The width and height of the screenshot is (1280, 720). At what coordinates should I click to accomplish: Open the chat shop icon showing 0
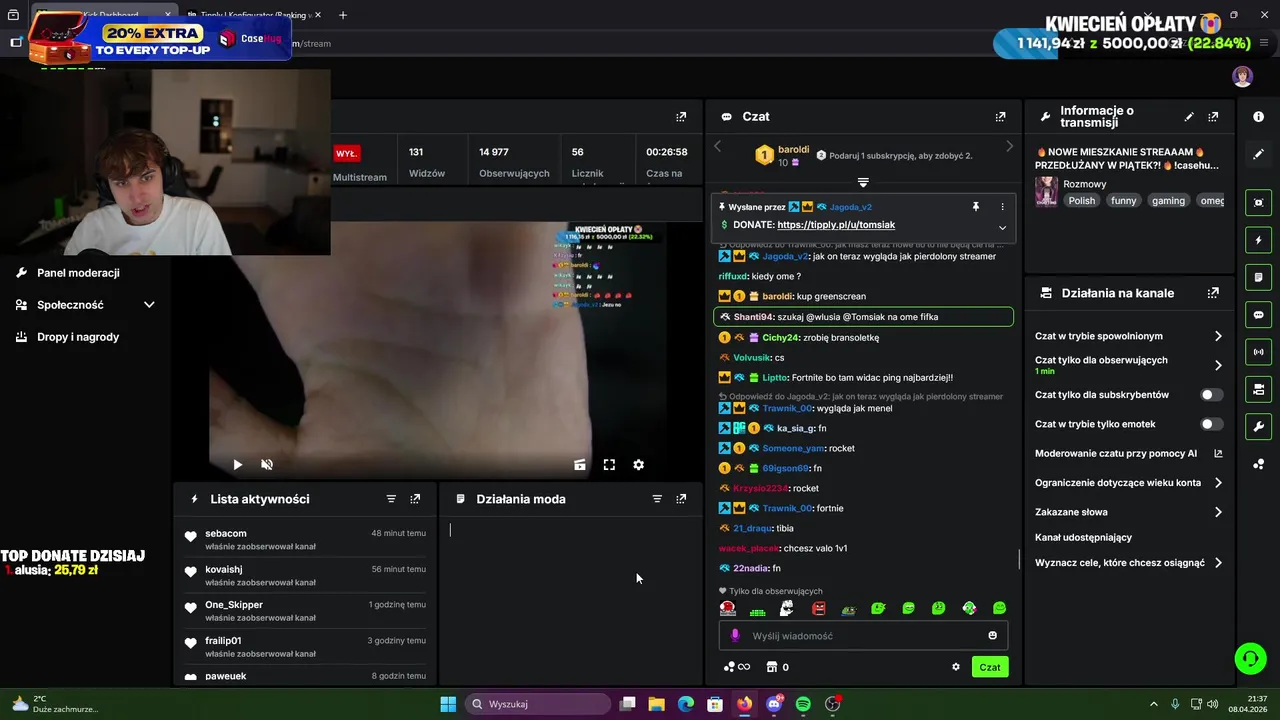pos(777,667)
